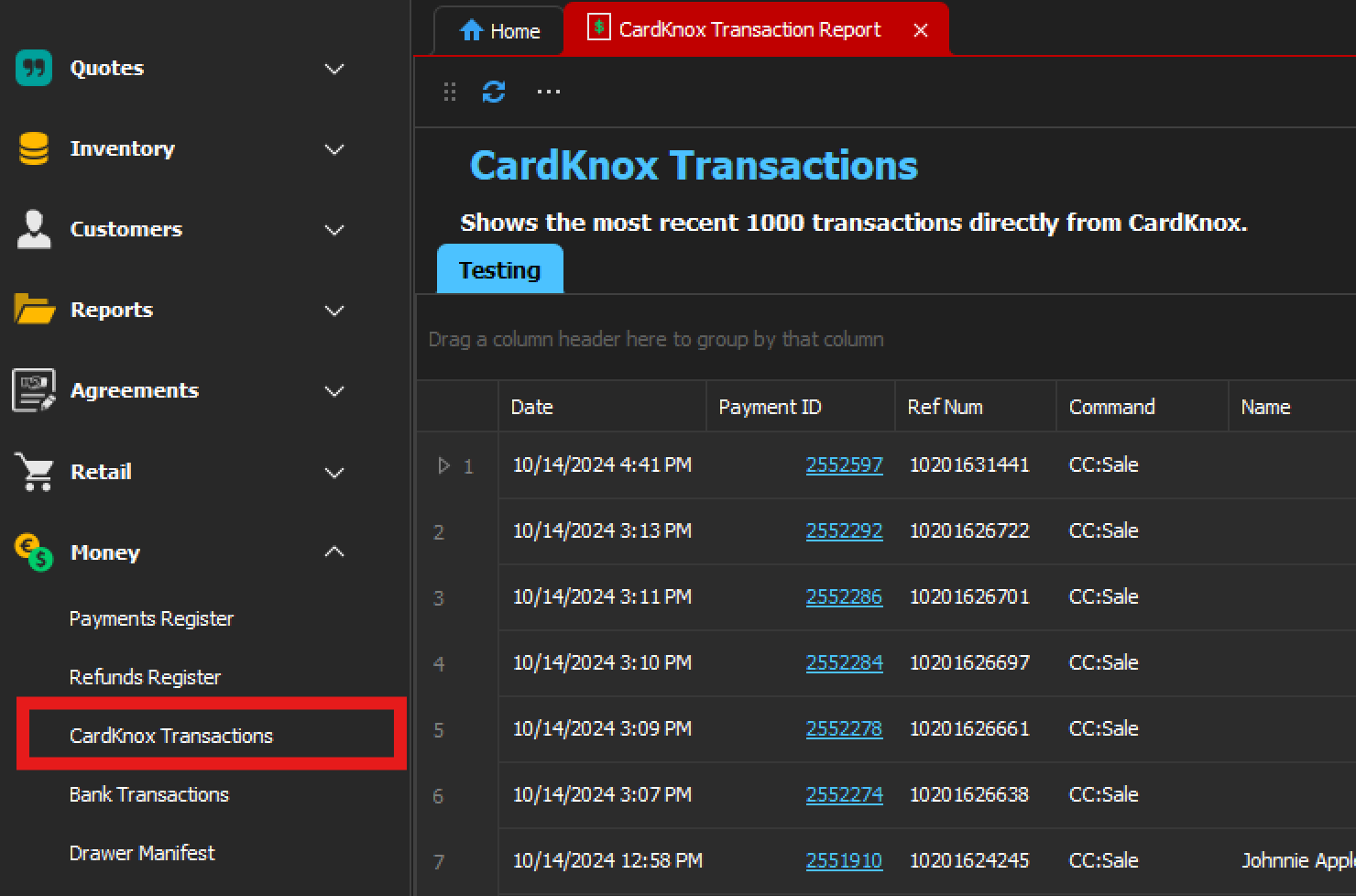Open Drawer Manifest in Money menu
Viewport: 1356px width, 896px height.
pos(142,854)
